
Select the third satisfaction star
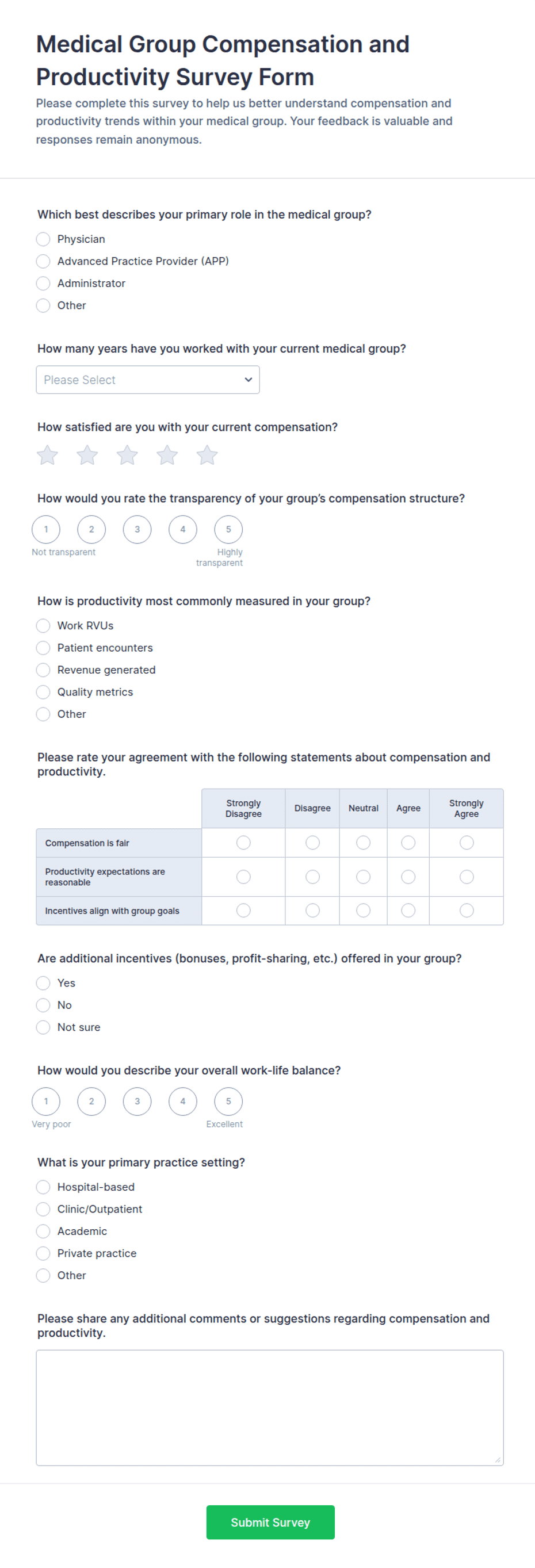point(127,454)
